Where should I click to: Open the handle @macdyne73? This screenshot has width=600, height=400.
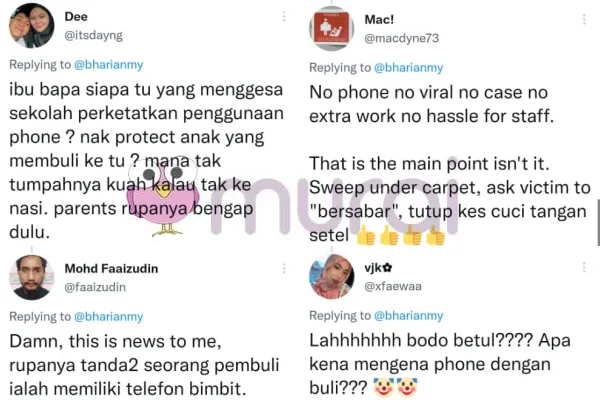(401, 38)
